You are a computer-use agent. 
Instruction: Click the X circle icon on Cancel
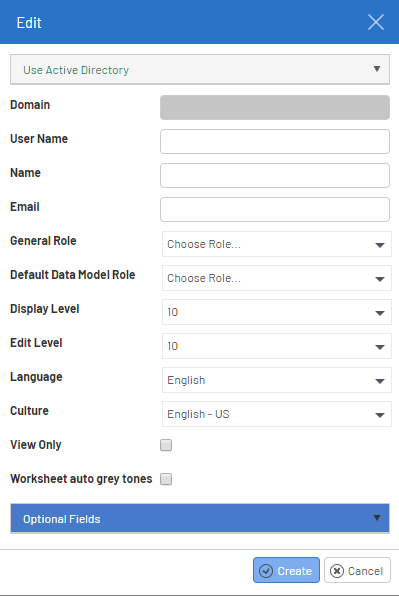[337, 571]
